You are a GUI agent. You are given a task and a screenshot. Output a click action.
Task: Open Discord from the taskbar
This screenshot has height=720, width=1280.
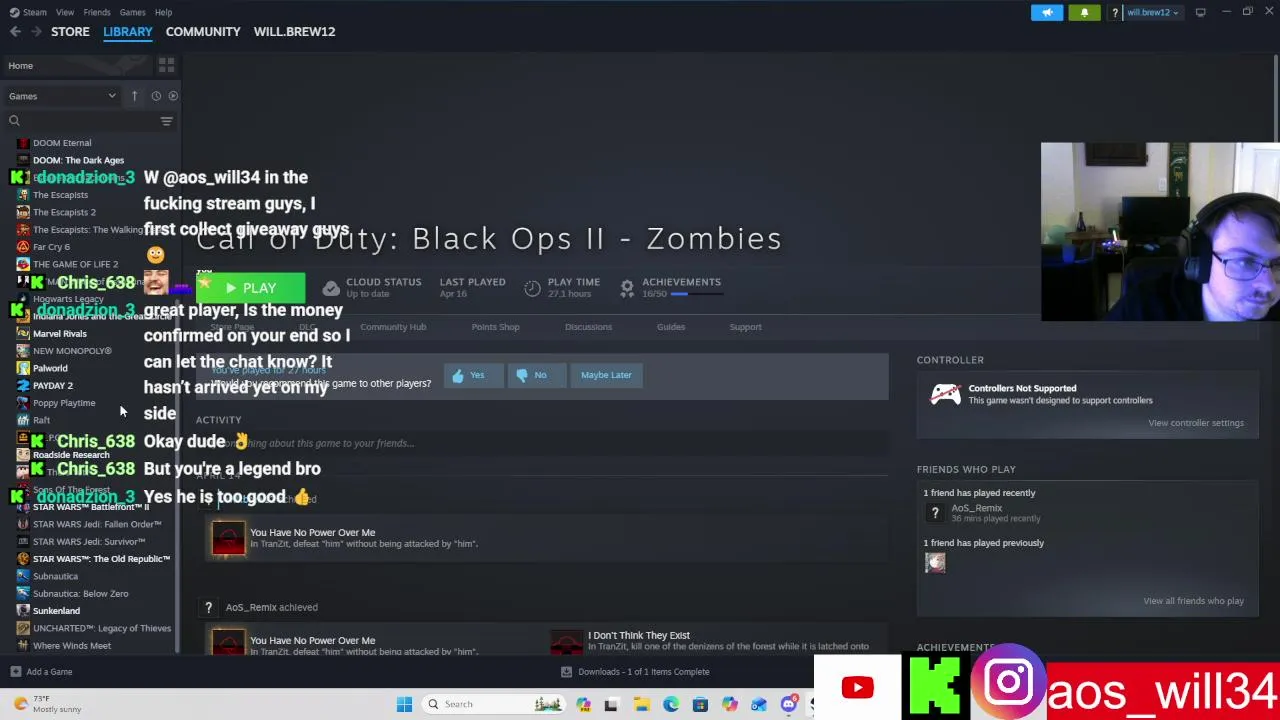[x=789, y=704]
